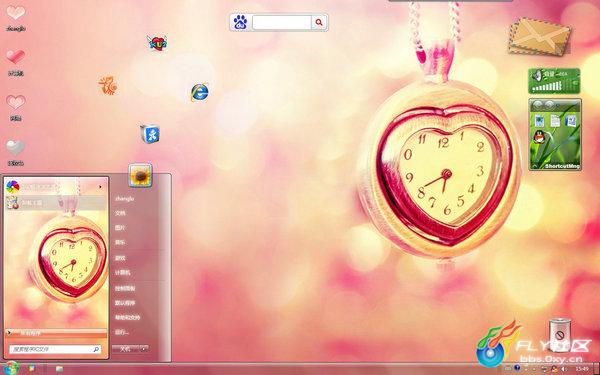This screenshot has height=375, width=600.
Task: Open the envelope mail gadget
Action: [540, 37]
